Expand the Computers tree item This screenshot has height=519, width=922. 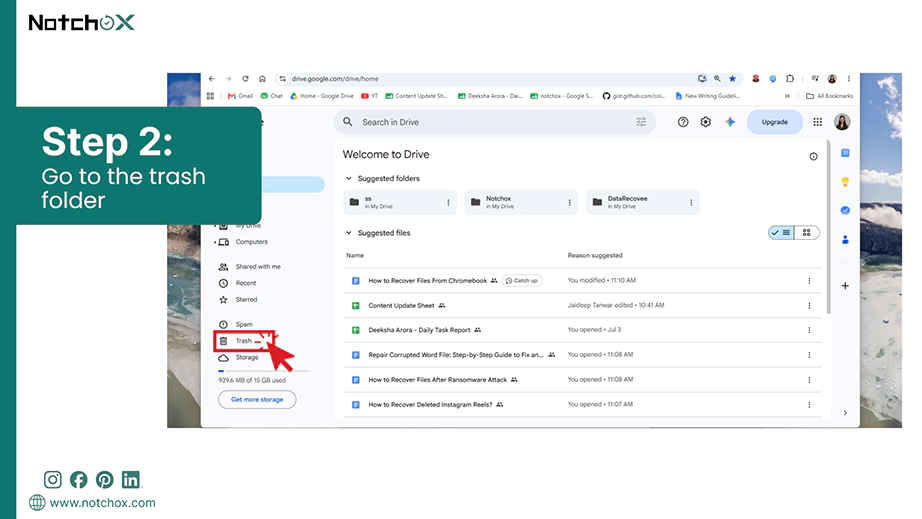pos(215,242)
